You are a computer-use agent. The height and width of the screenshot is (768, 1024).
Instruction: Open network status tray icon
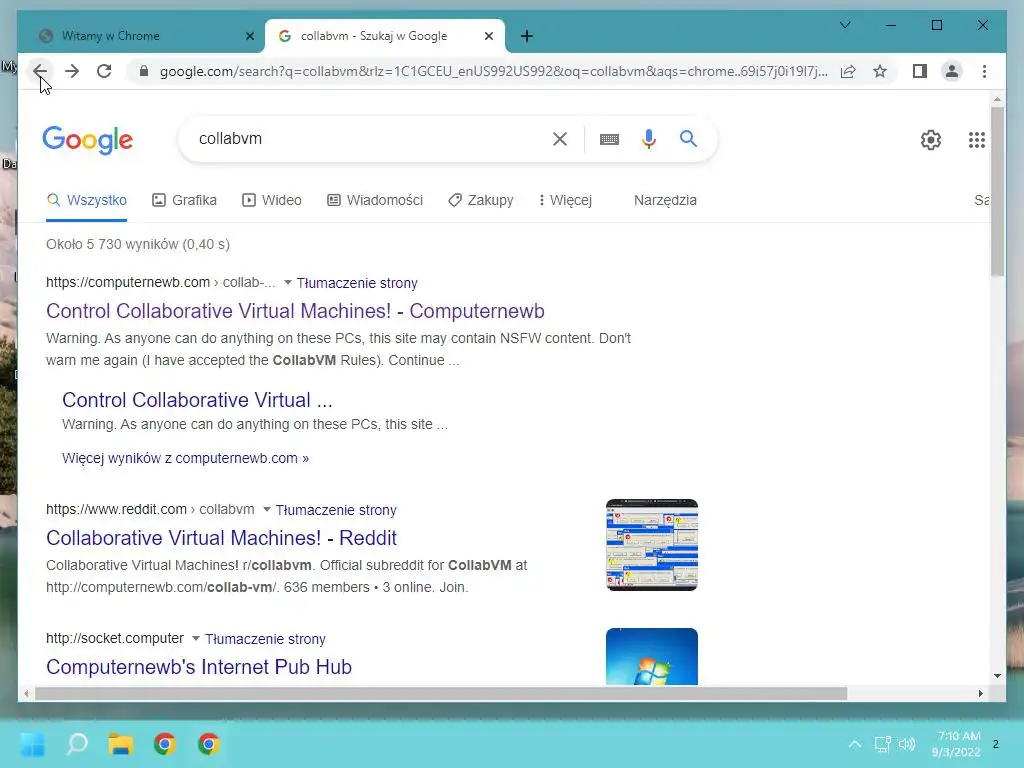click(882, 744)
